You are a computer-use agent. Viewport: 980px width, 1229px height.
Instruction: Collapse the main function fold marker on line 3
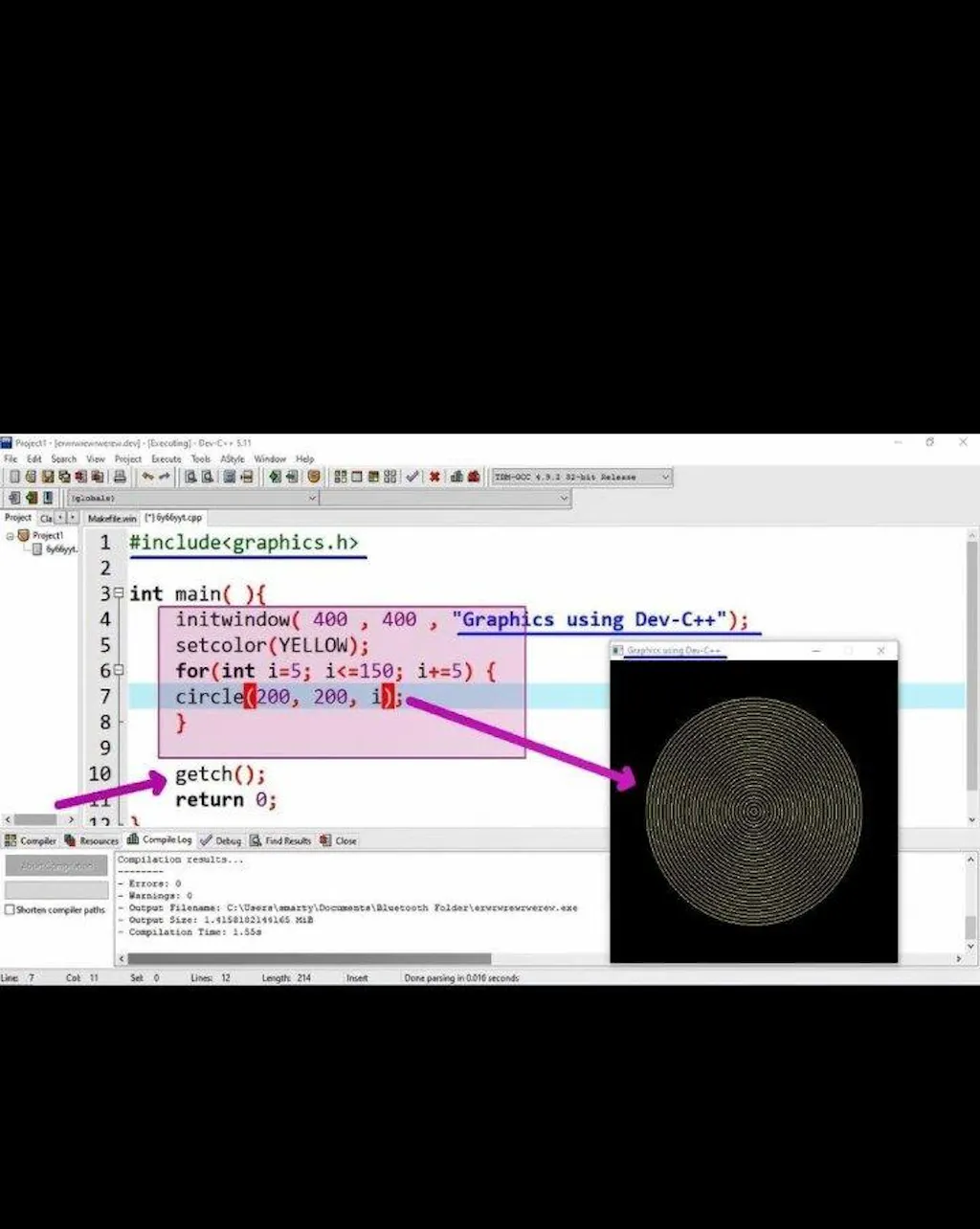tap(119, 593)
